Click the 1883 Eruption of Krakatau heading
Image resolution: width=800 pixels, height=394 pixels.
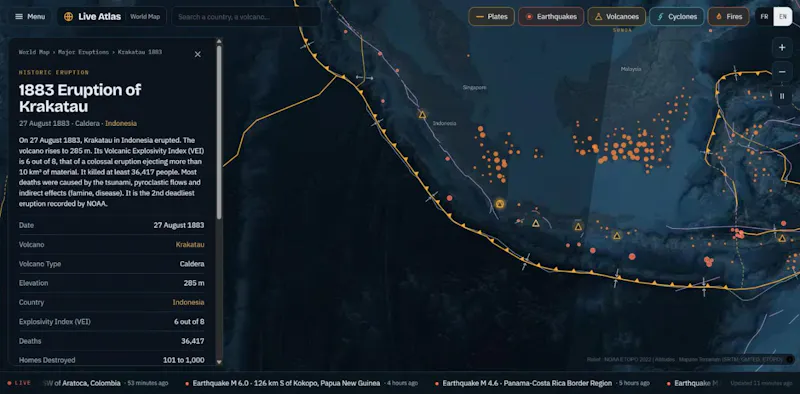[80, 98]
